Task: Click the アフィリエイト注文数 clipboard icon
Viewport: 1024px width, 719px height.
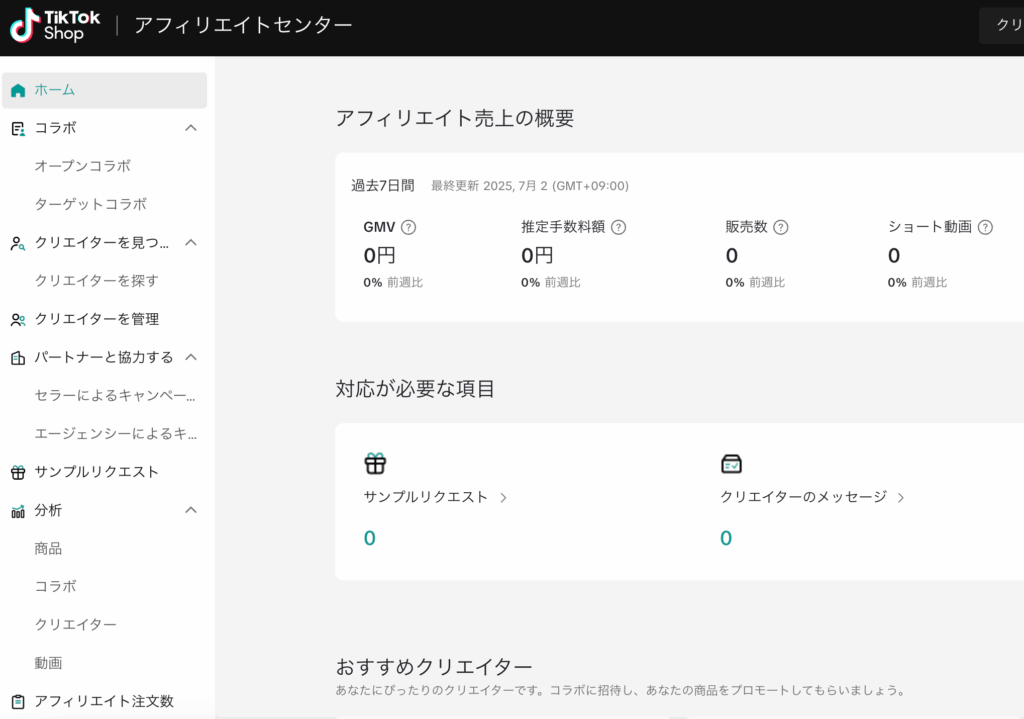Action: pos(18,701)
